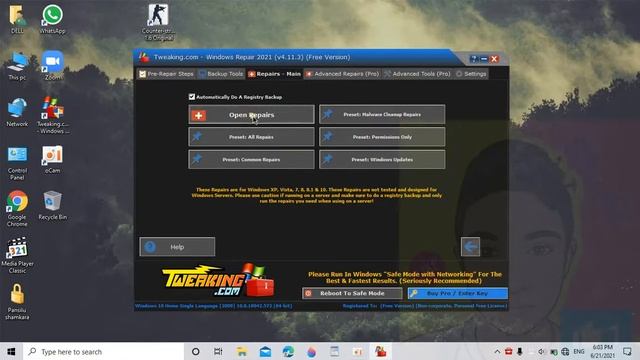Open the Pre-Repair Steps tab
This screenshot has height=360, width=640.
pyautogui.click(x=167, y=74)
